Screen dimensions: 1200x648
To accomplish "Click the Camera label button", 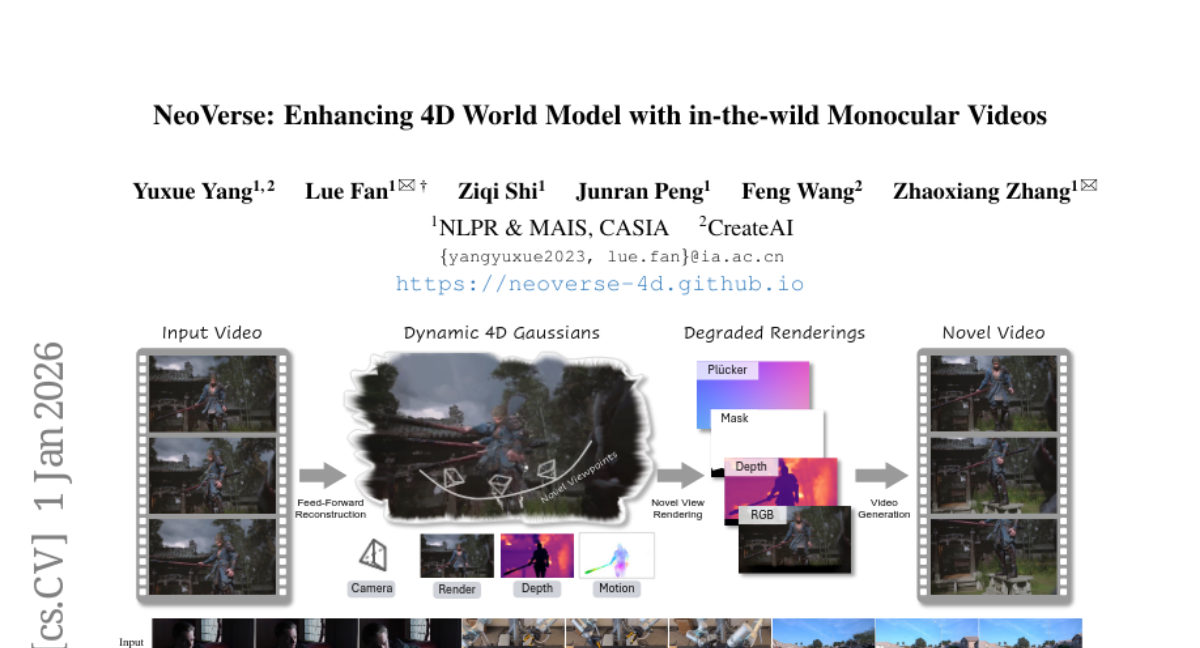I will pyautogui.click(x=372, y=588).
